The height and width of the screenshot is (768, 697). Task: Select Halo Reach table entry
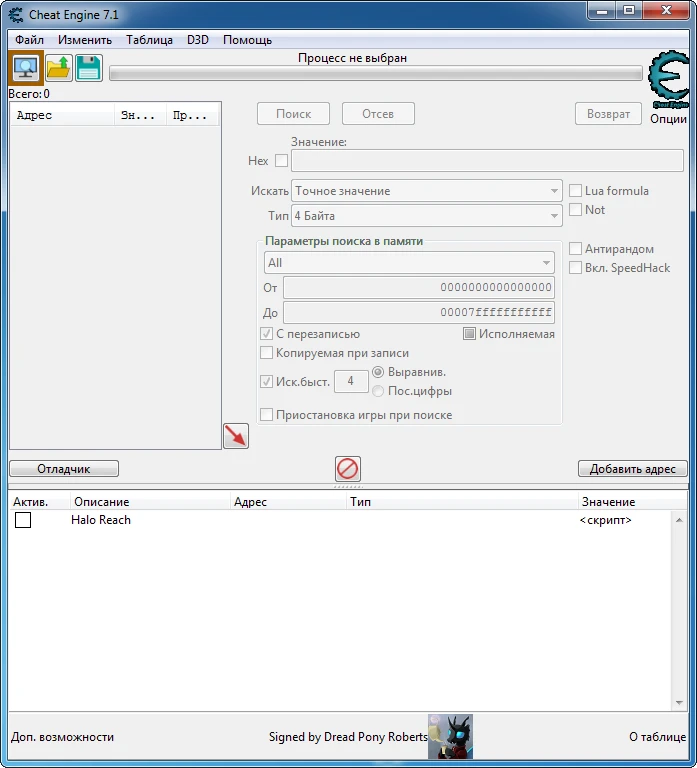coord(101,520)
